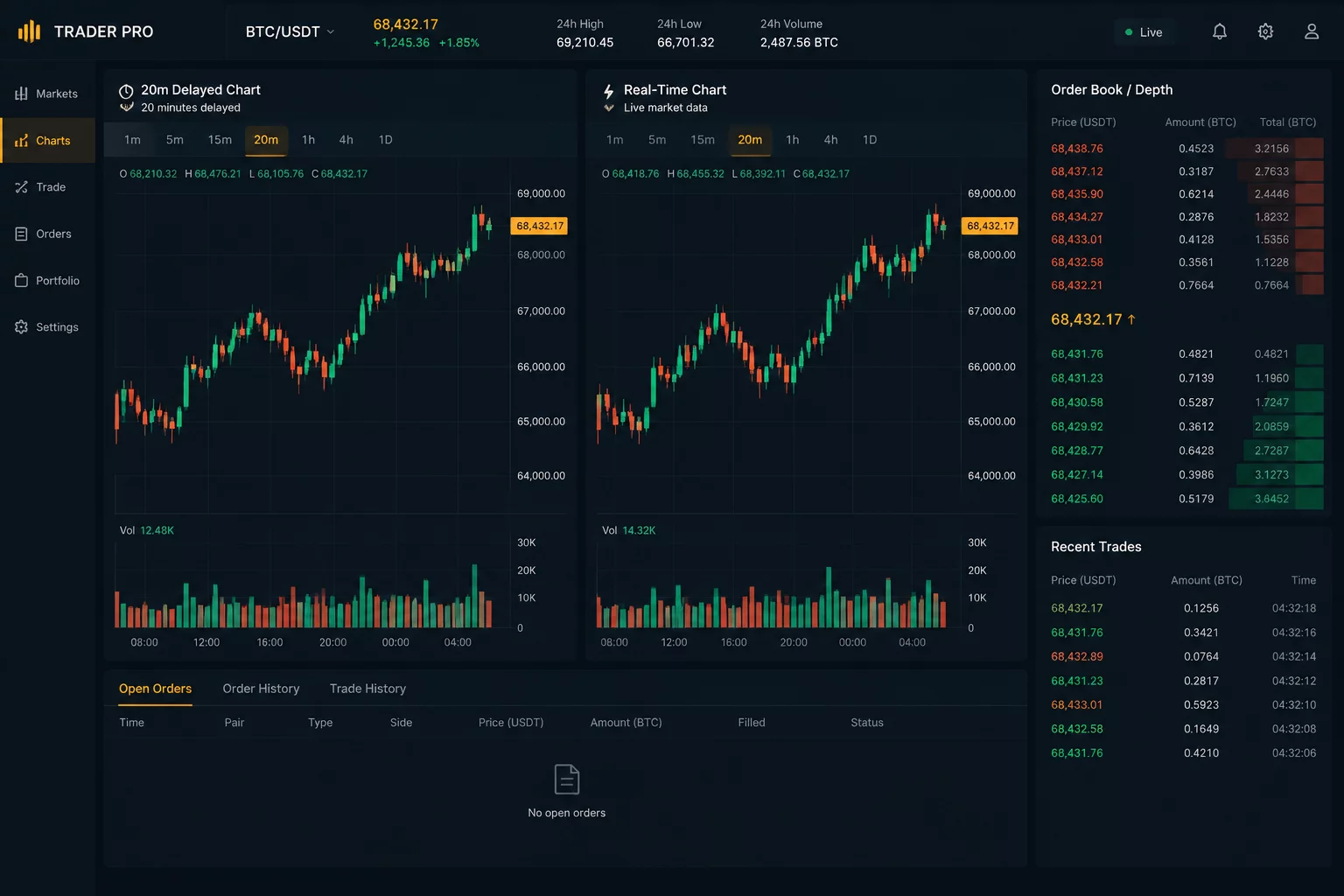This screenshot has height=896, width=1344.
Task: Expand the 'Live market data' chevron
Action: click(x=609, y=108)
